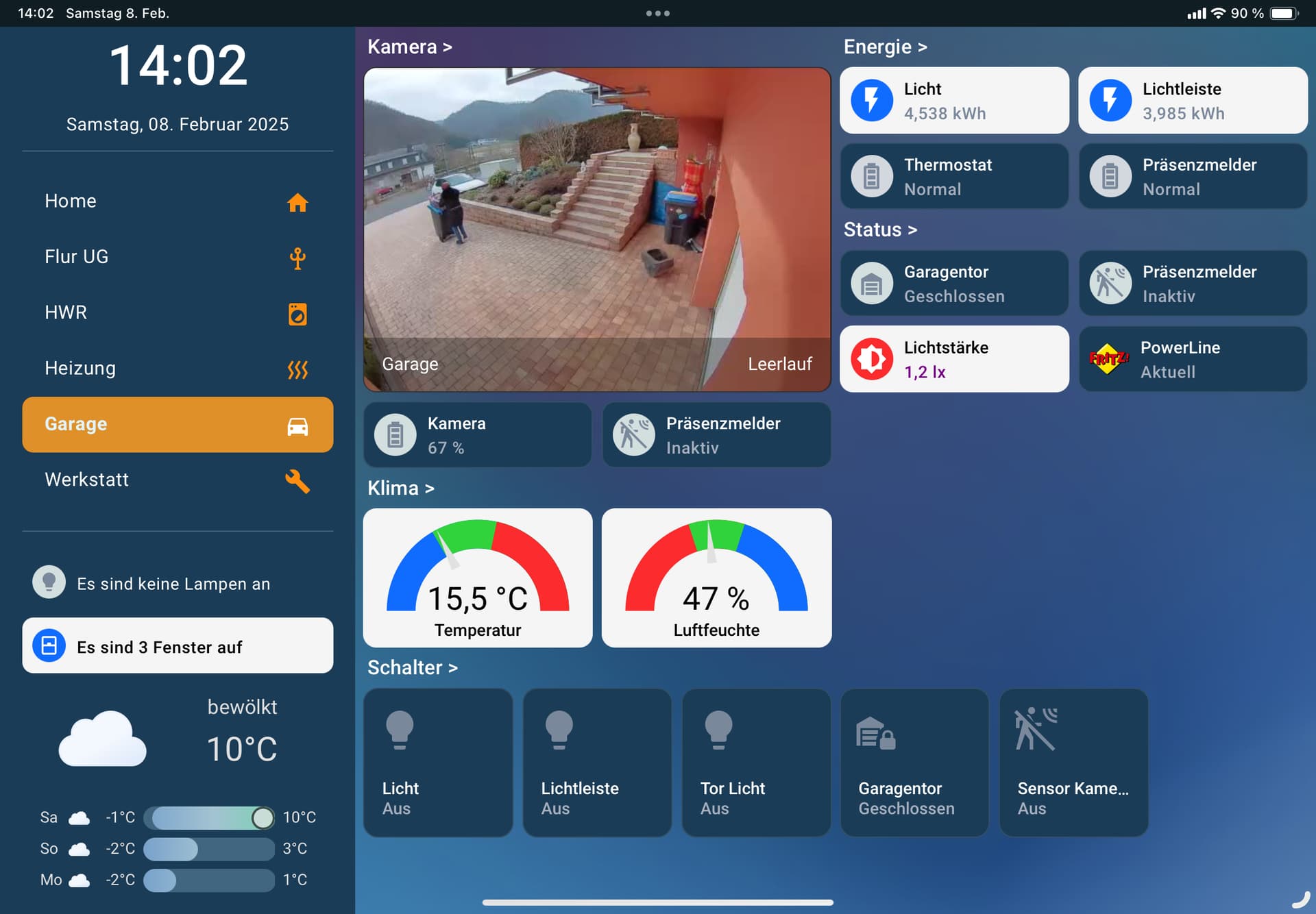Viewport: 1316px width, 914px height.
Task: Expand the Klima section header
Action: 400,488
